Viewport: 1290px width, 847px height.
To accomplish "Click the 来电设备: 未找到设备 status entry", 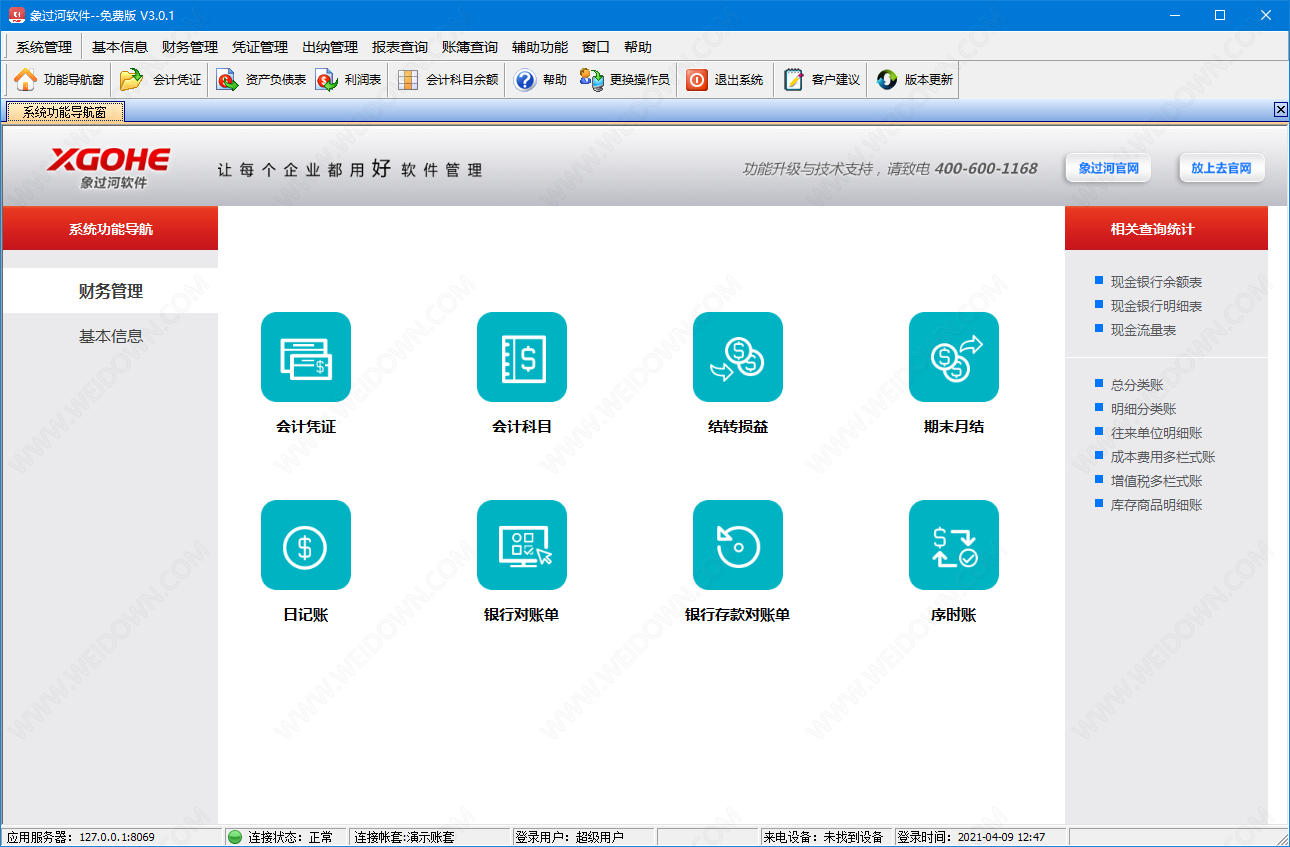I will 826,837.
